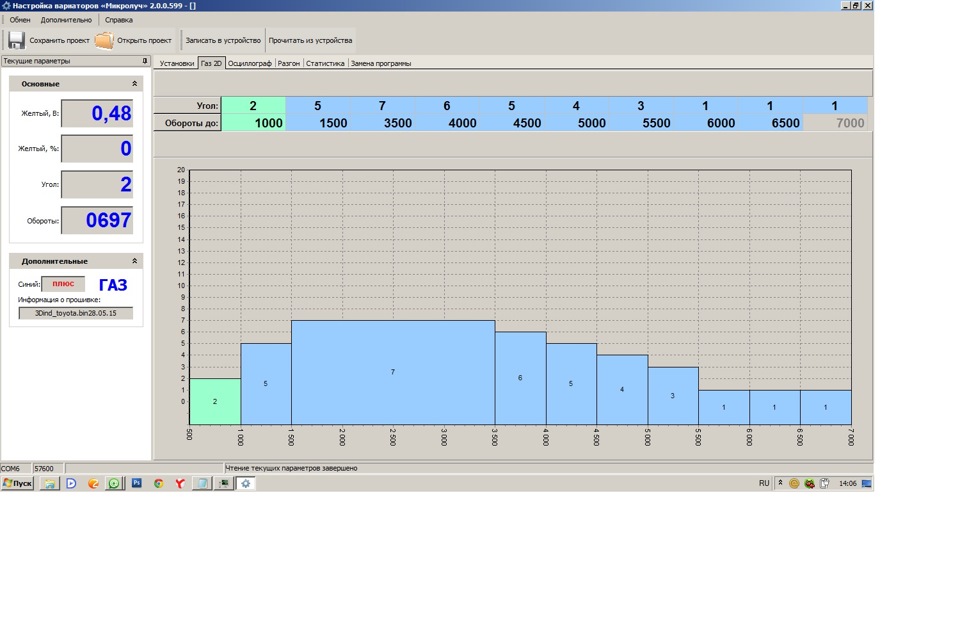Viewport: 960px width, 637px height.
Task: Click Прочитать из устройства button
Action: point(310,40)
